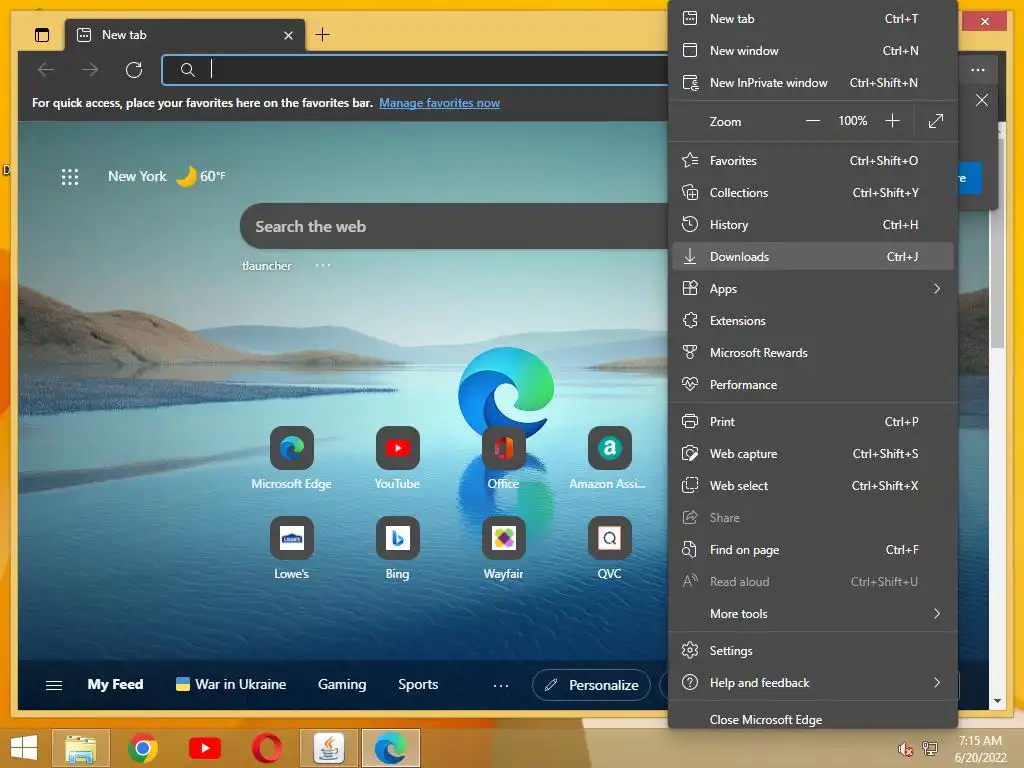Viewport: 1024px width, 768px height.
Task: Expand the More tools submenu
Action: (x=812, y=614)
